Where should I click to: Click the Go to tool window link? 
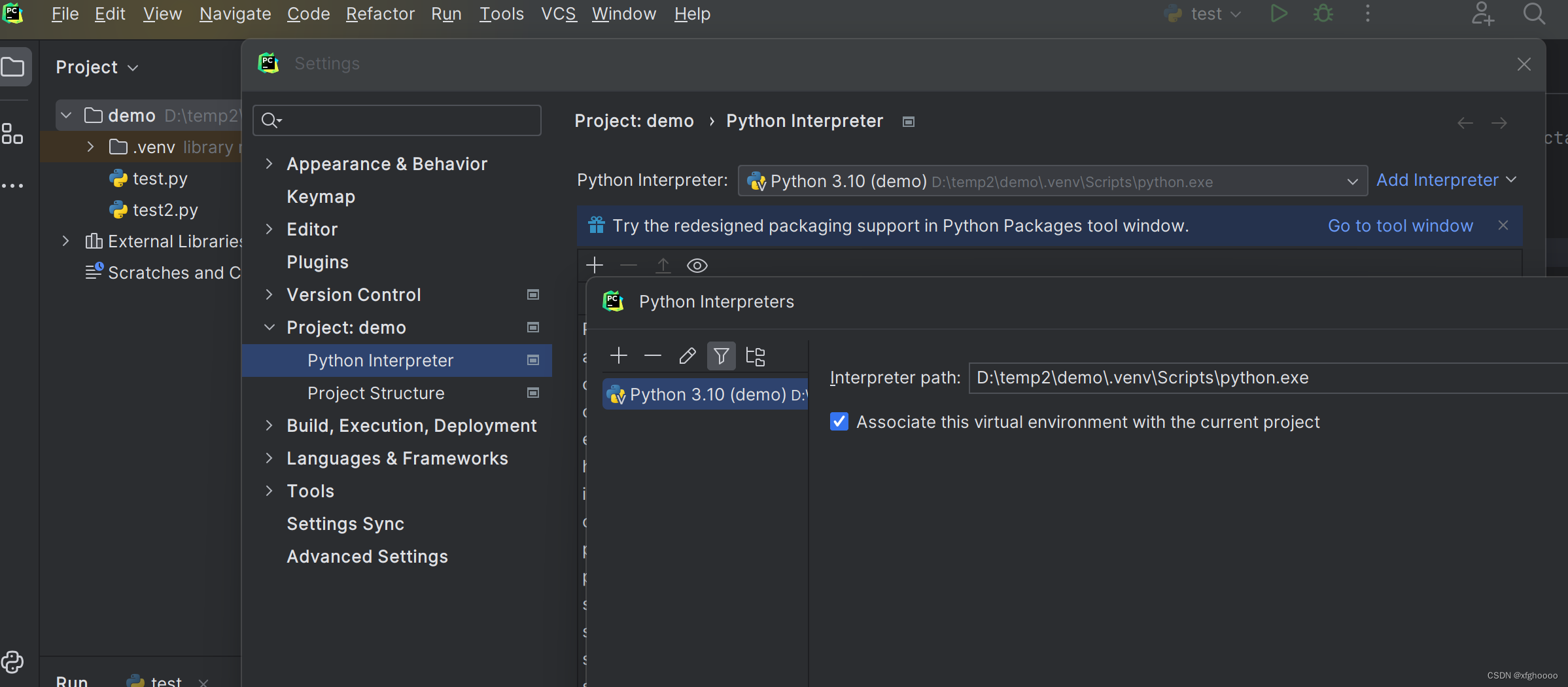(x=1400, y=226)
